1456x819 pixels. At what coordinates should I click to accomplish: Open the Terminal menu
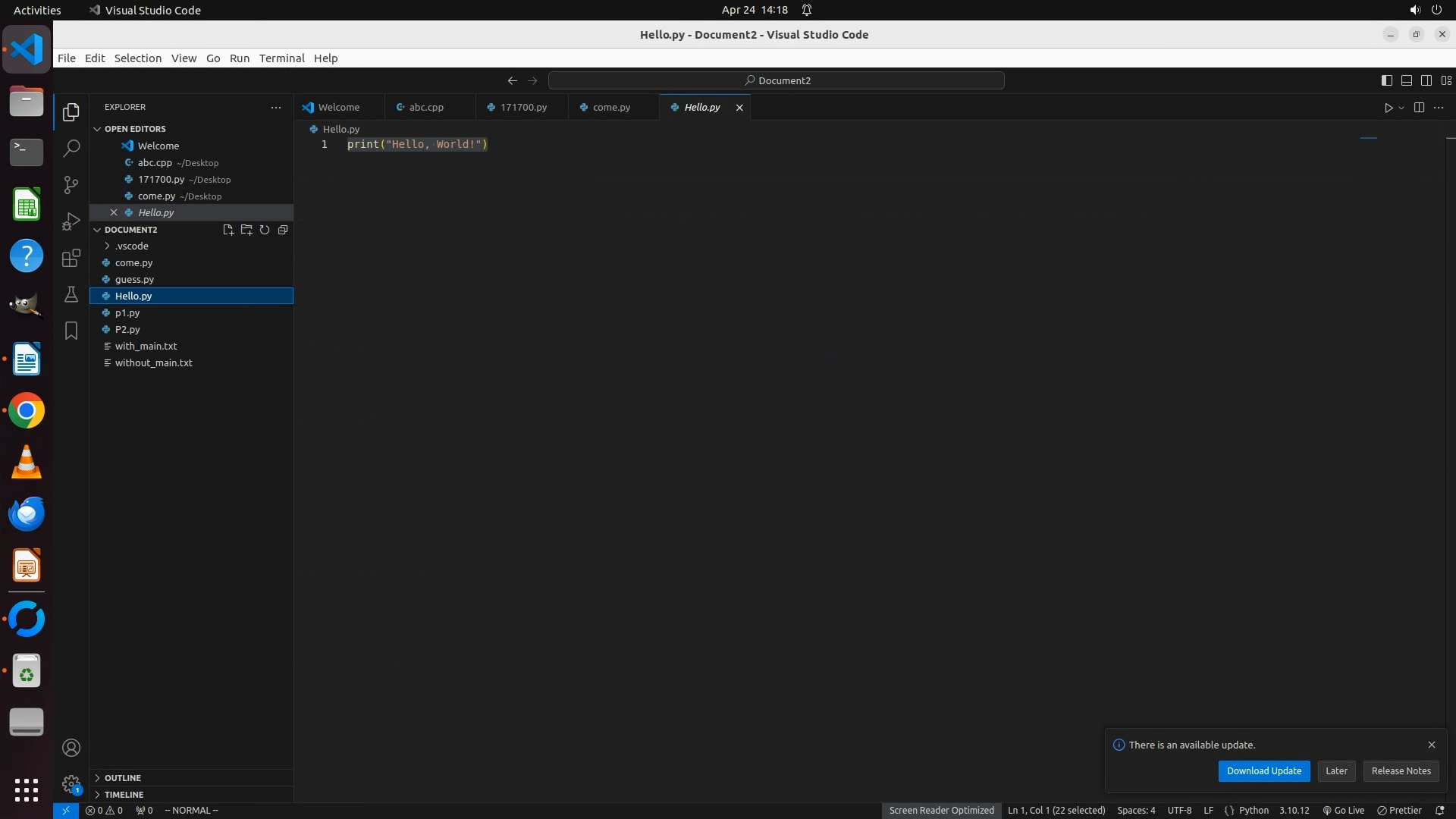[281, 58]
